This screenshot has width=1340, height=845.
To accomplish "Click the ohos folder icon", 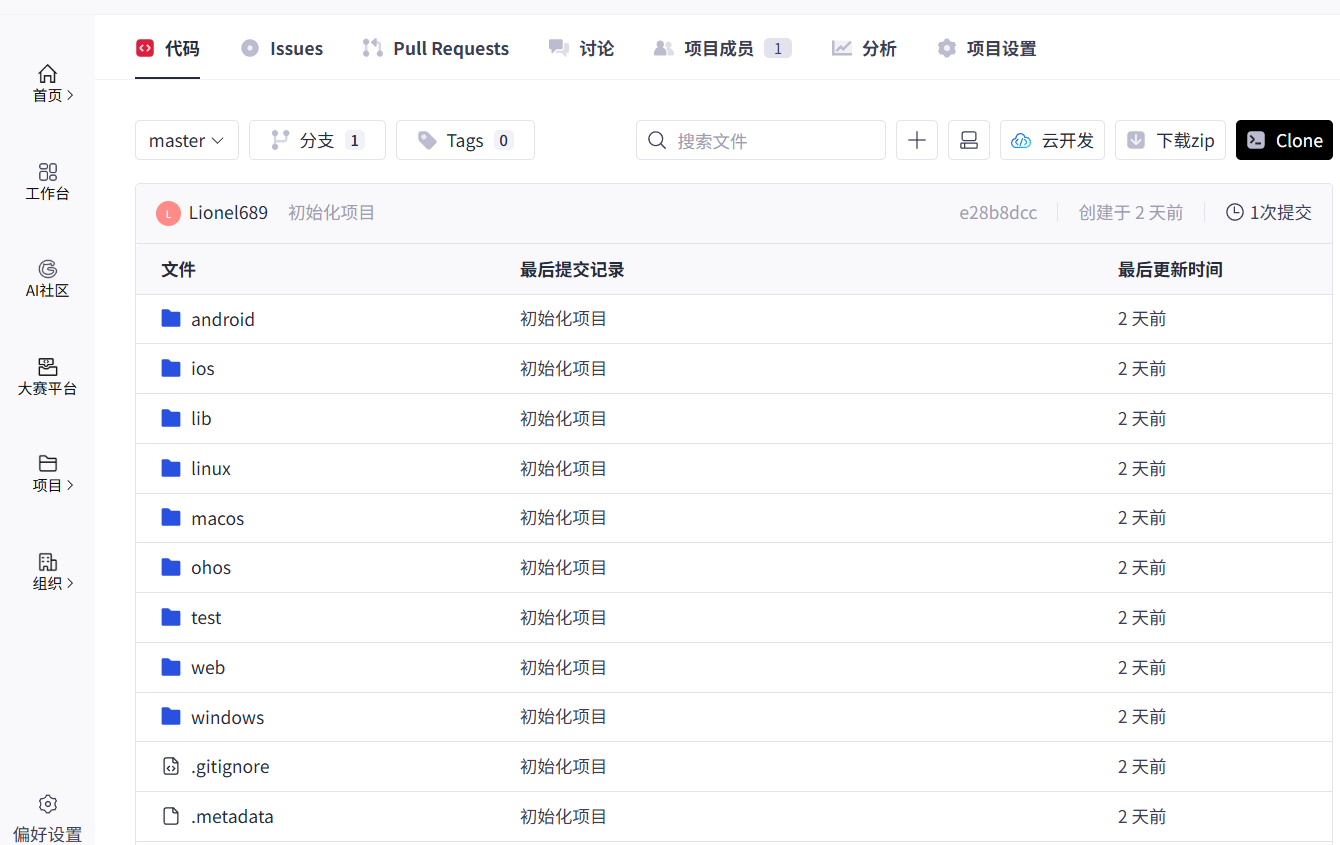I will point(171,567).
